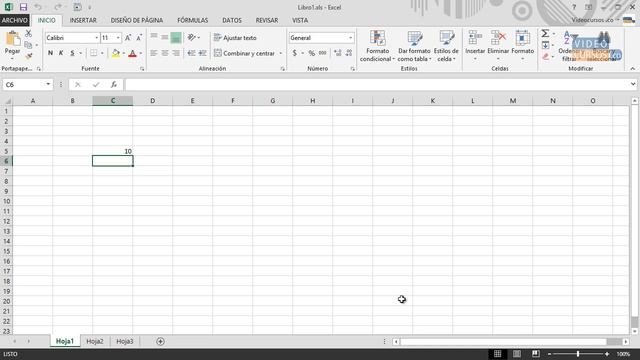
Task: Switch to the VISTA tab
Action: tap(300, 20)
